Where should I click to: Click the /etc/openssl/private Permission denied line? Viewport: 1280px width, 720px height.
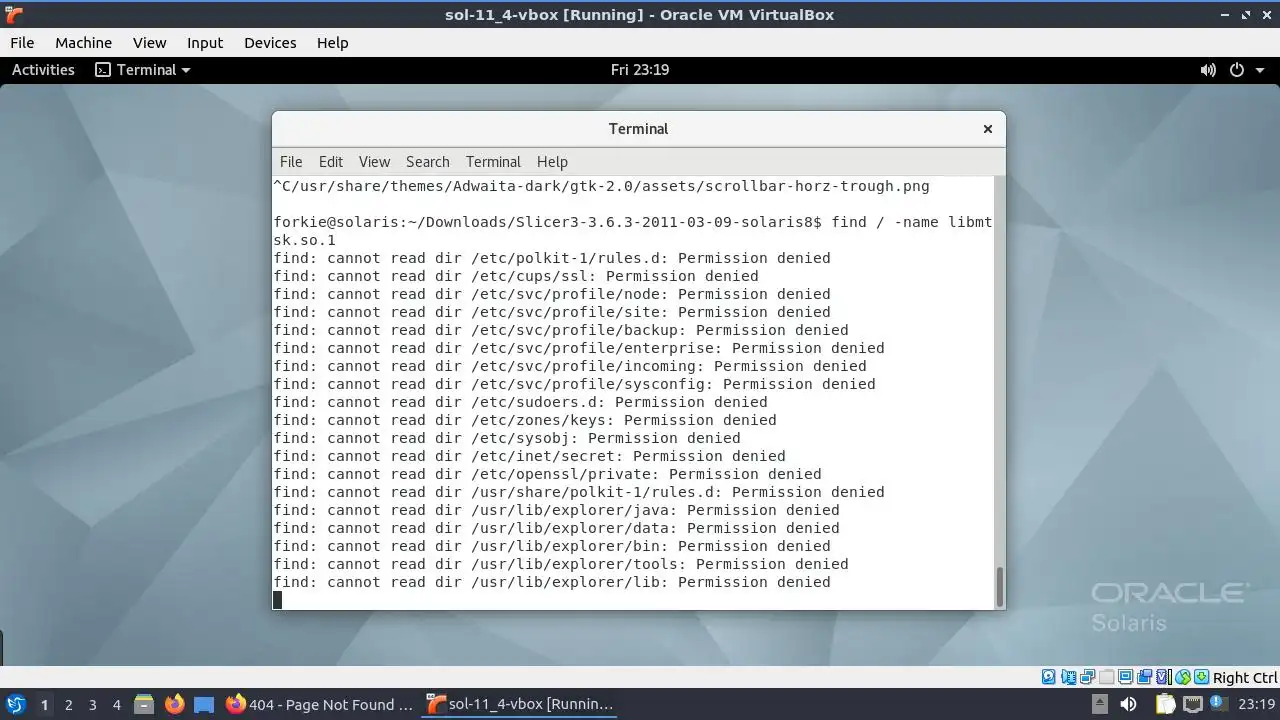[x=547, y=474]
